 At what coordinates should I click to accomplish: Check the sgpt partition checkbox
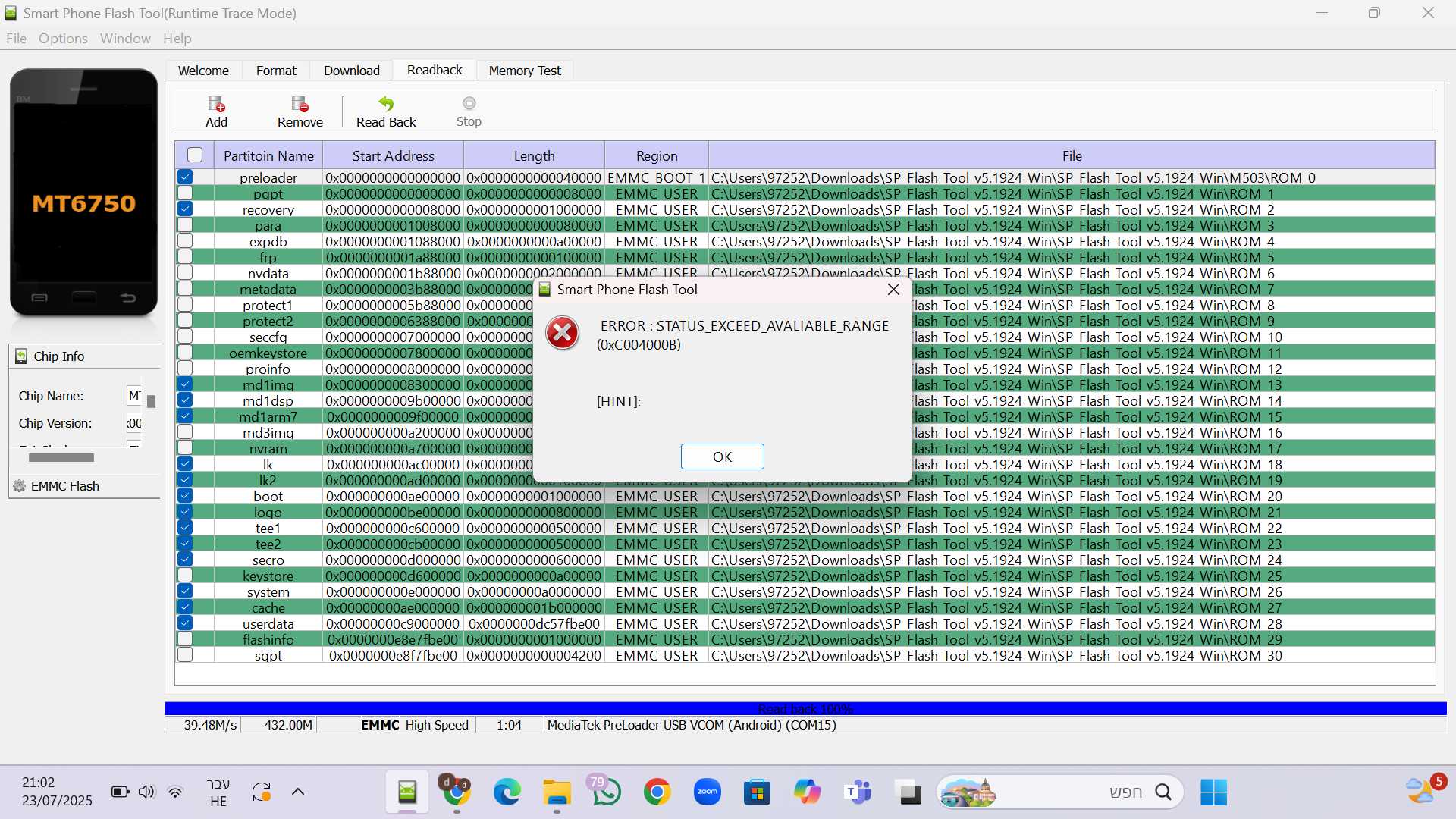[x=185, y=654]
